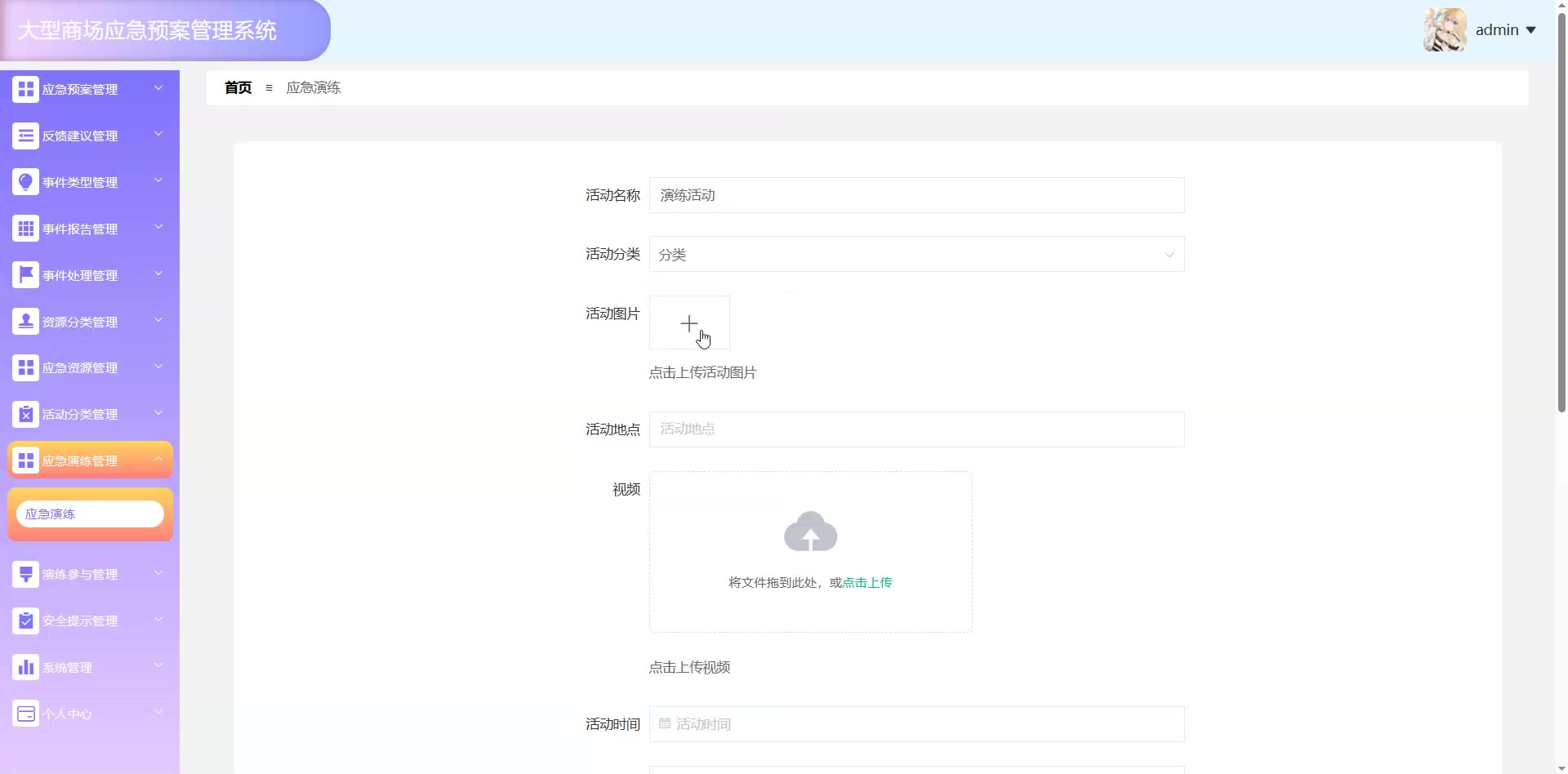Click the 大型商场应急预案管理系统 title
This screenshot has width=1568, height=774.
[147, 31]
